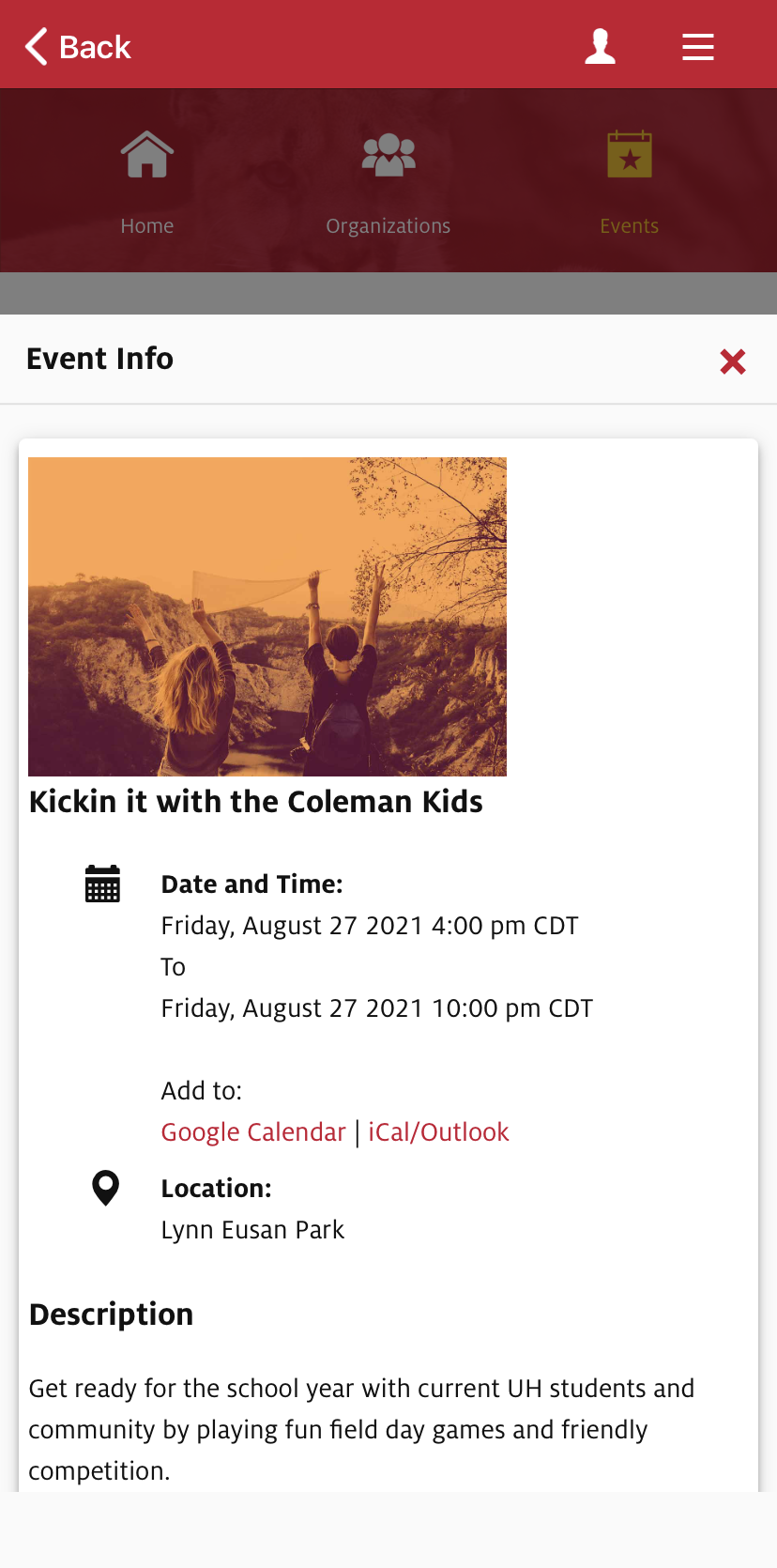The width and height of the screenshot is (777, 1568).
Task: Click the Kickin it with the Coleman Kids title
Action: (256, 802)
